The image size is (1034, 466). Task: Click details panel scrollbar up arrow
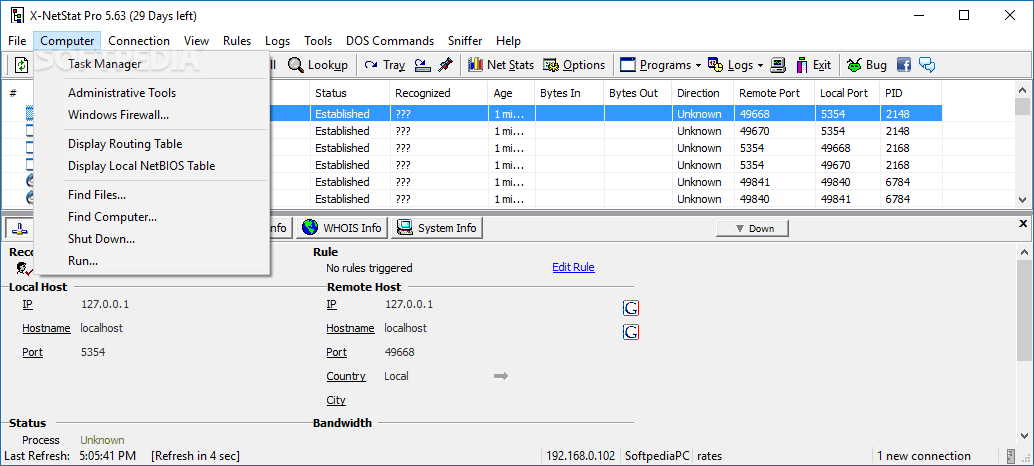pyautogui.click(x=1022, y=251)
